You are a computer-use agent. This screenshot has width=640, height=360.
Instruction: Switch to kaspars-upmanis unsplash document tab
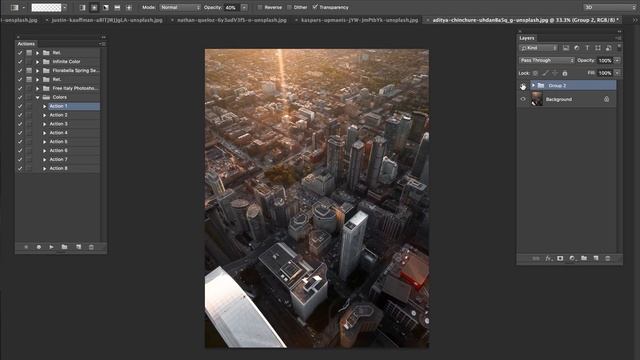[x=360, y=20]
